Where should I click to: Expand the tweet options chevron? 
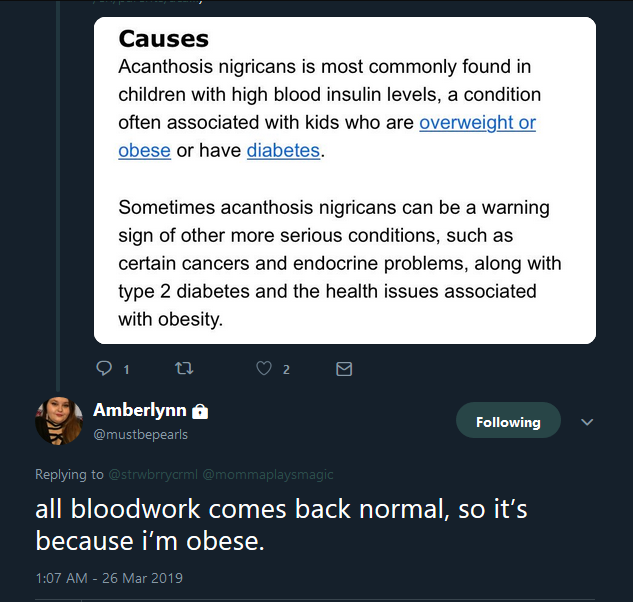click(587, 422)
